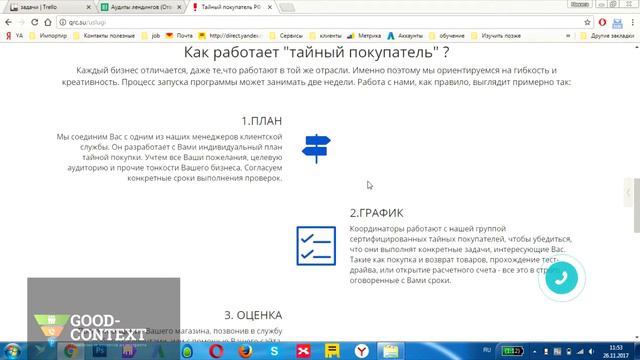The width and height of the screenshot is (640, 360).
Task: Click the volume icon in system tray
Action: tap(591, 351)
